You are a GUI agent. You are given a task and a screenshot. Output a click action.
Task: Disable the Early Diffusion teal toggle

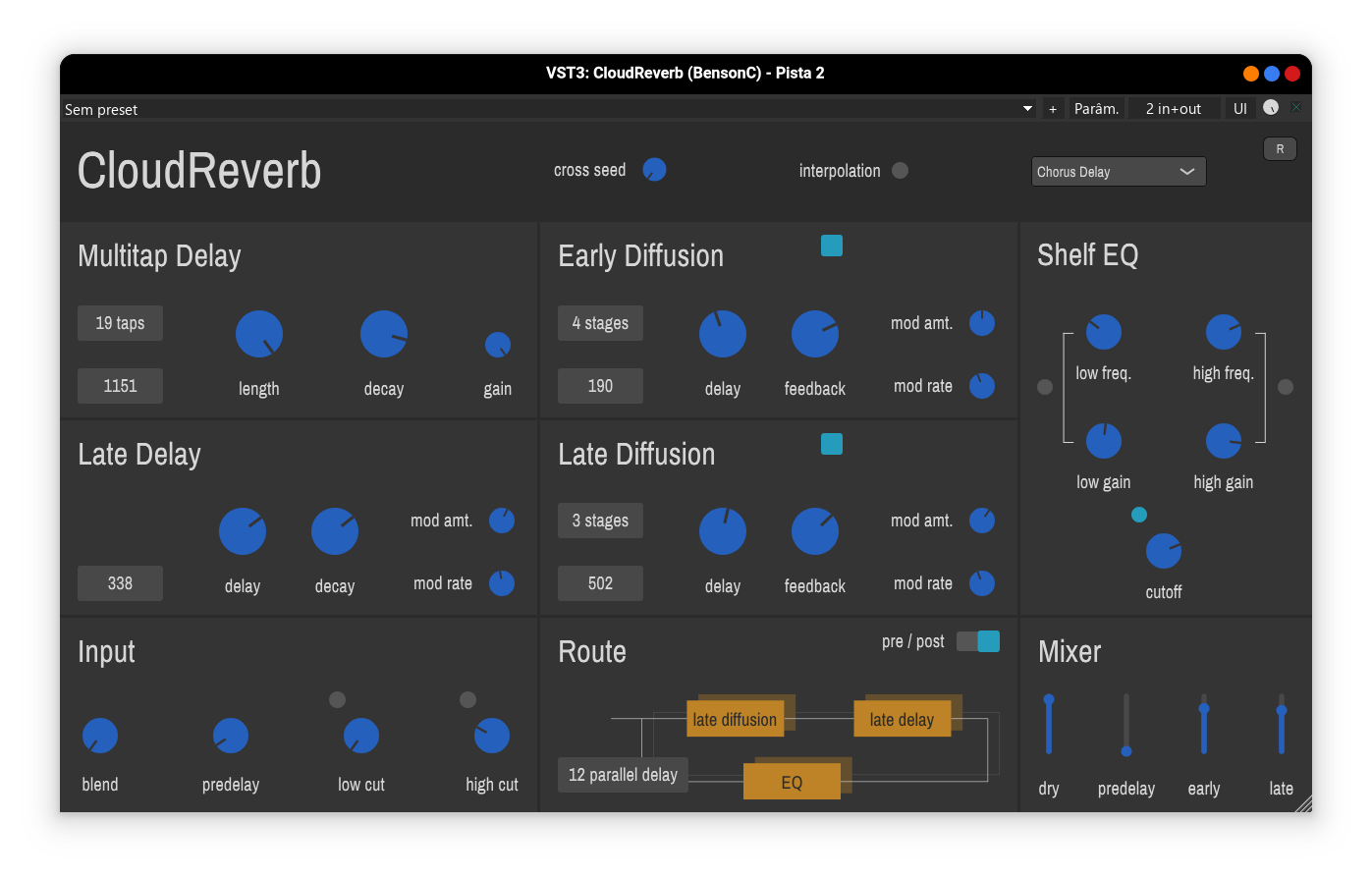point(831,246)
